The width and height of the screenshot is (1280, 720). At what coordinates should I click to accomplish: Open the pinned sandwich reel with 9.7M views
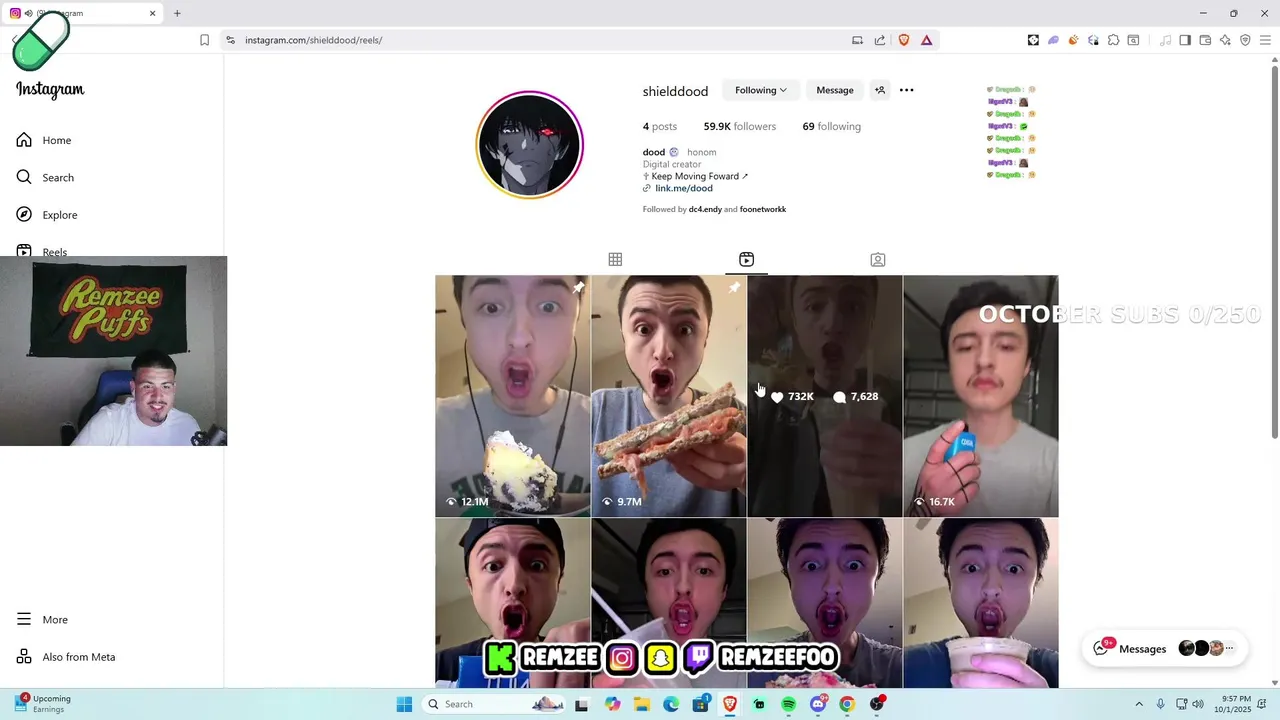pos(669,396)
